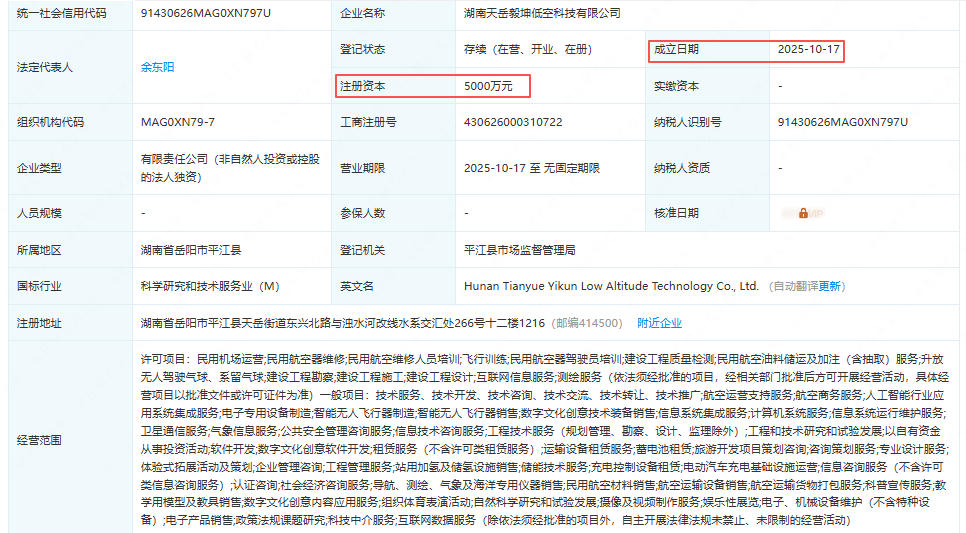The image size is (966, 533).
Task: Click company name 湖南天岳毅坤低空科技有限公司
Action: click(x=542, y=14)
